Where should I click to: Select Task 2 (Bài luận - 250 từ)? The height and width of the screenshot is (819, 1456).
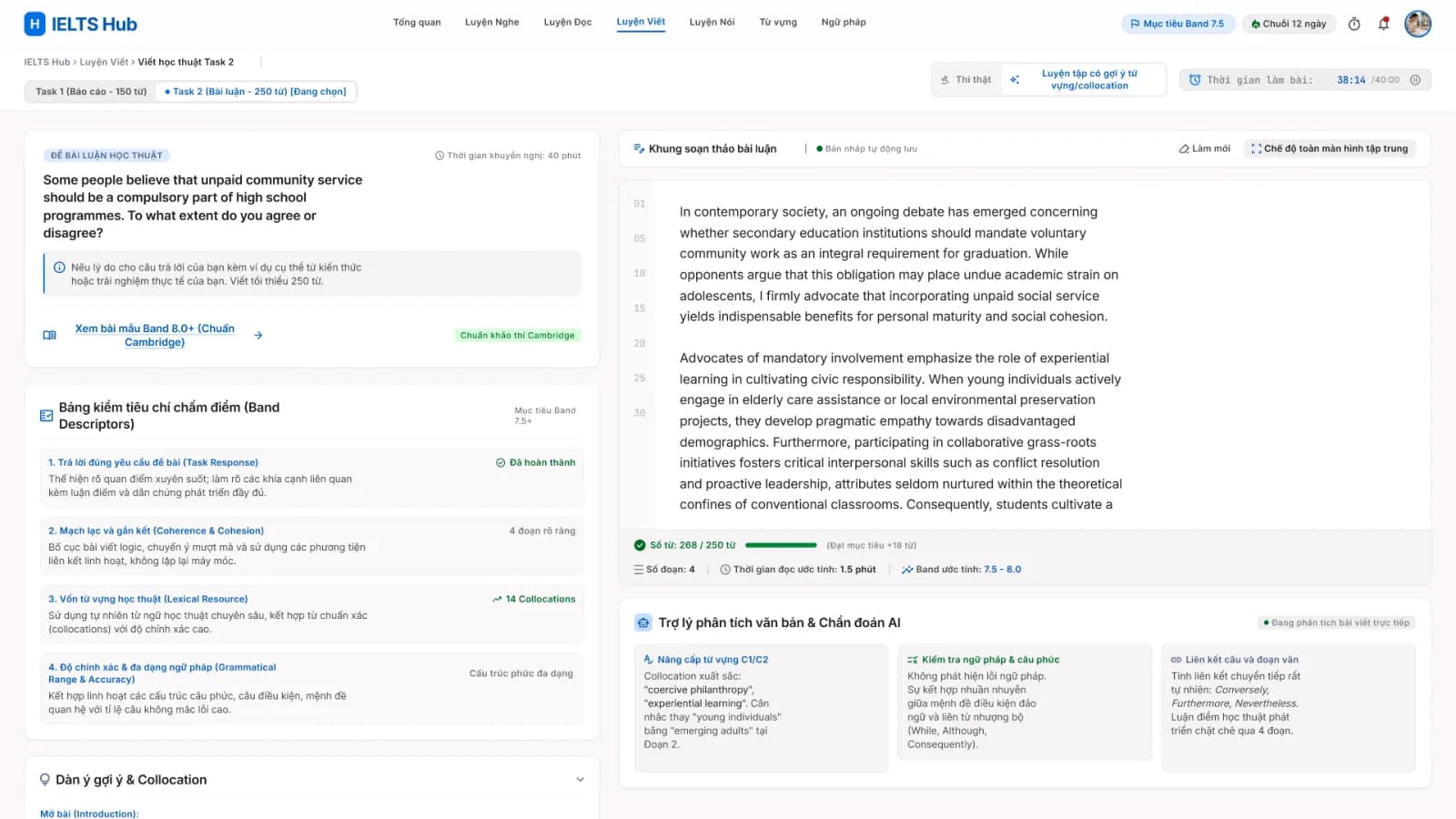click(x=256, y=91)
